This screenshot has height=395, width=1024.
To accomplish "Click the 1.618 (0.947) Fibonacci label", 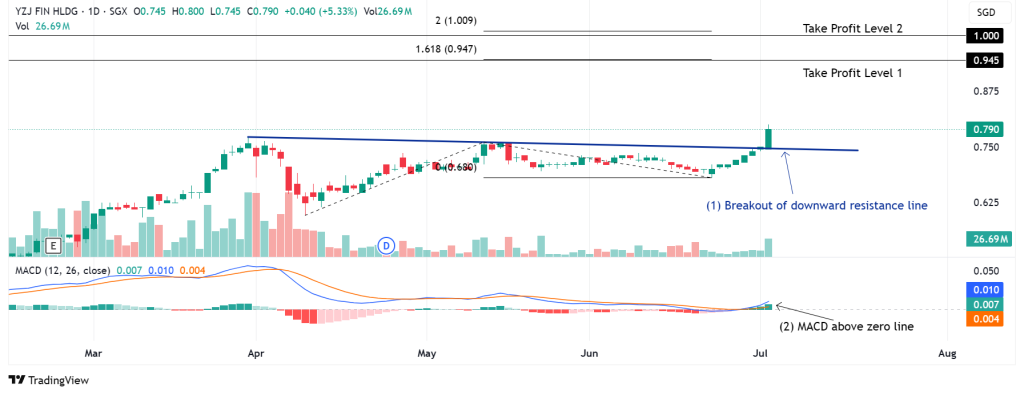I will [x=446, y=49].
